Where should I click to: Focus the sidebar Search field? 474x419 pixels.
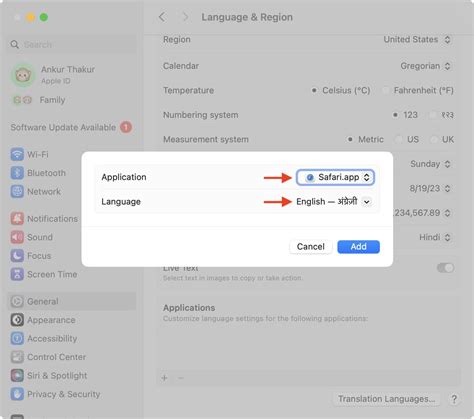click(72, 44)
